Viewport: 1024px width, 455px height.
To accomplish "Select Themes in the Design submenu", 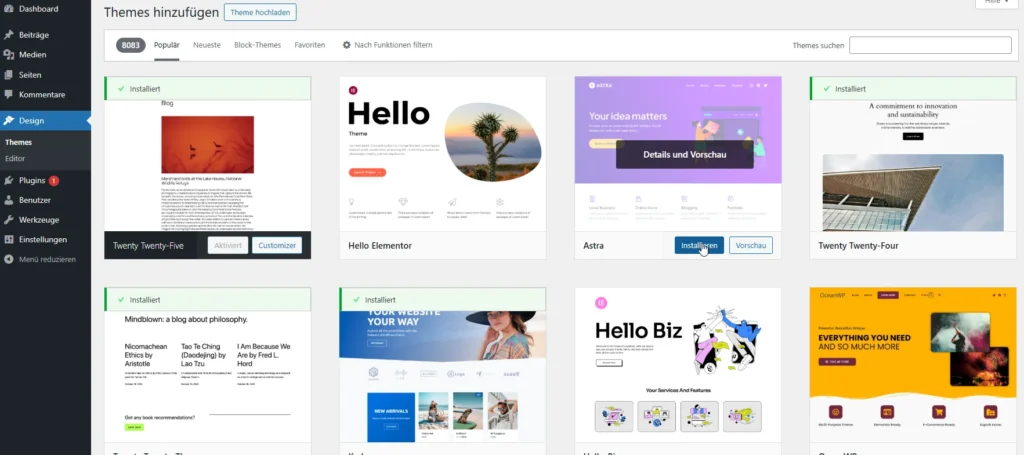I will [18, 142].
